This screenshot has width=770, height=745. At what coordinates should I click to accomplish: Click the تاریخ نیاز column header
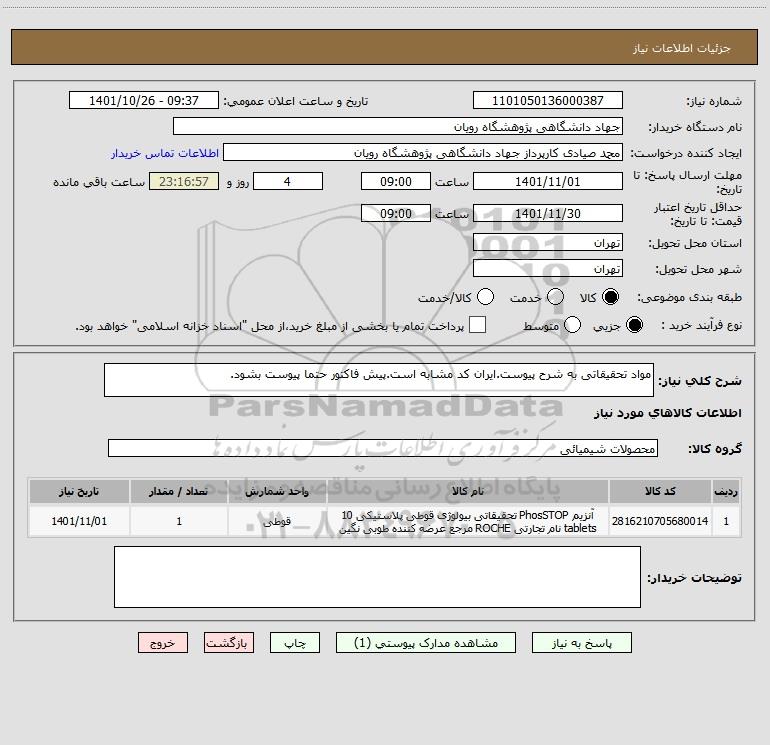79,491
